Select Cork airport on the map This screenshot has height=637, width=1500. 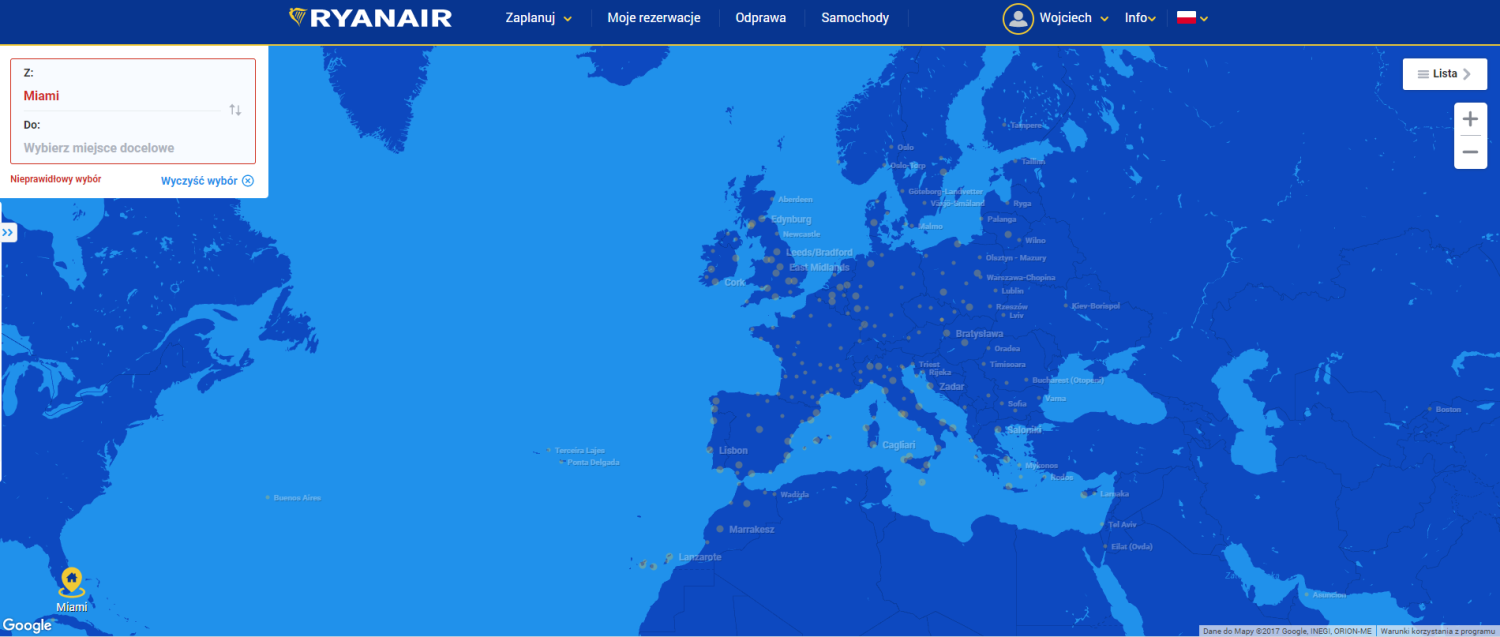coord(734,282)
